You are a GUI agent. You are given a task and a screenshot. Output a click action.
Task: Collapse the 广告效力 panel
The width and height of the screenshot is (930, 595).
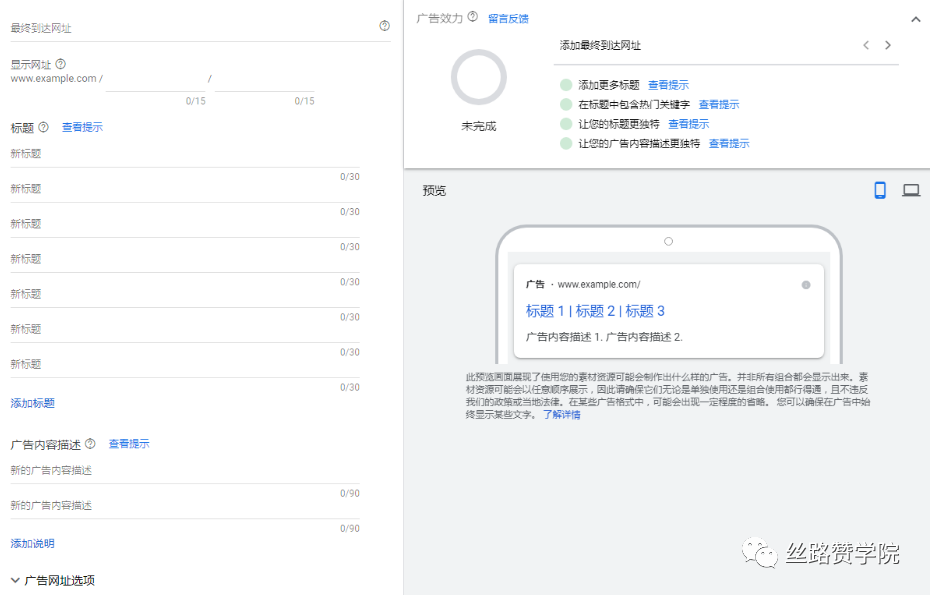point(915,19)
